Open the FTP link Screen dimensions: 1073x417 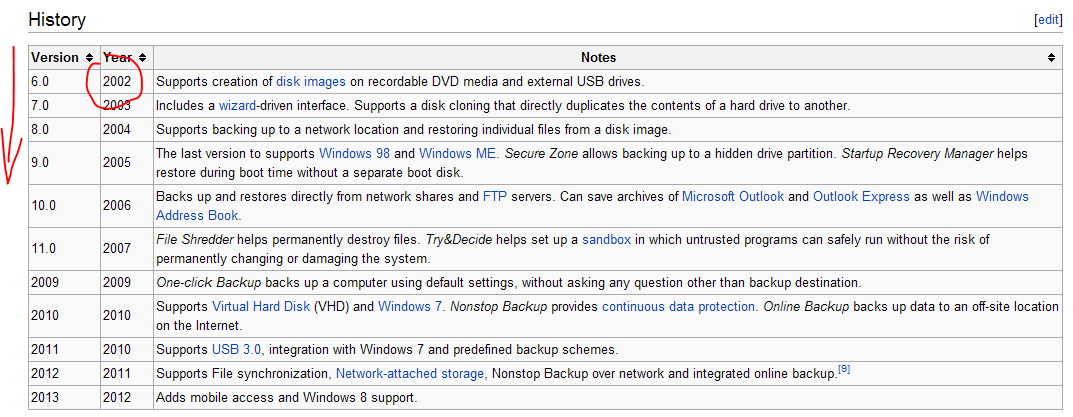tap(494, 197)
